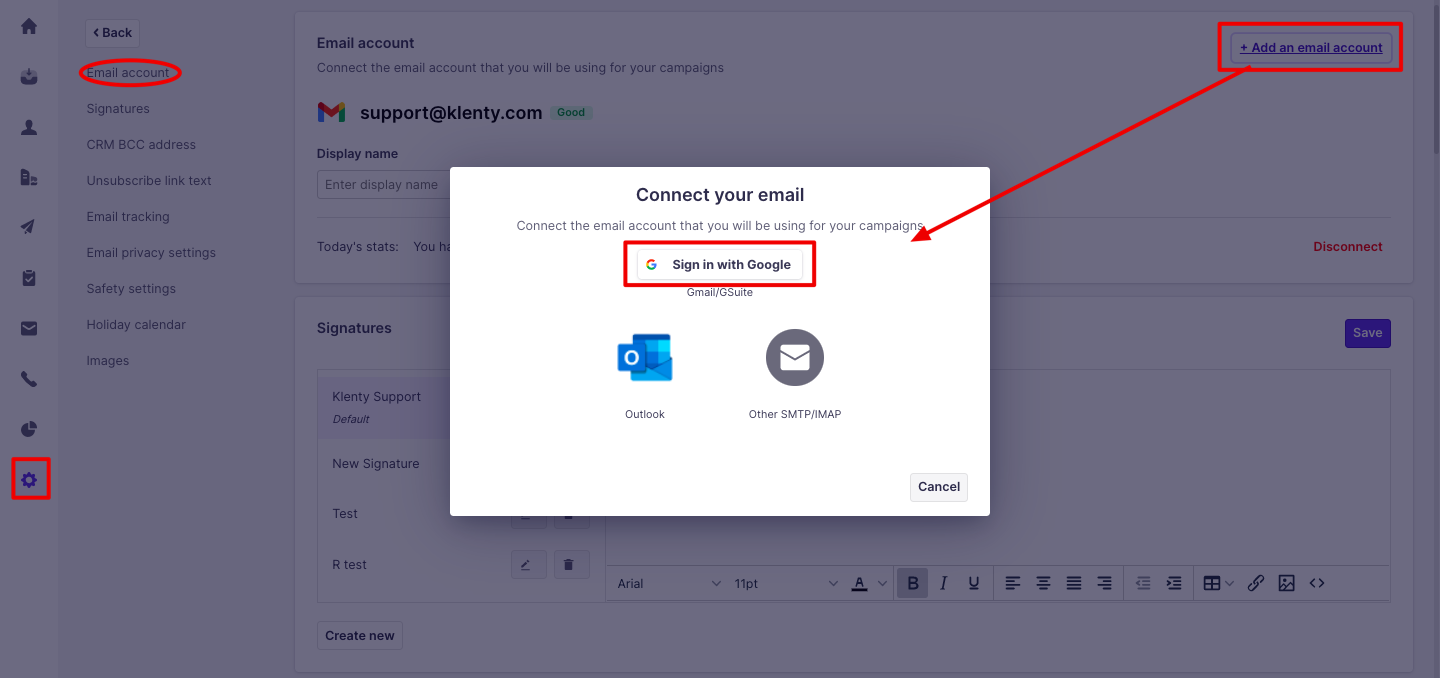Screen dimensions: 1440x678
Task: Open the tasks clipboard icon in sidebar
Action: click(29, 278)
